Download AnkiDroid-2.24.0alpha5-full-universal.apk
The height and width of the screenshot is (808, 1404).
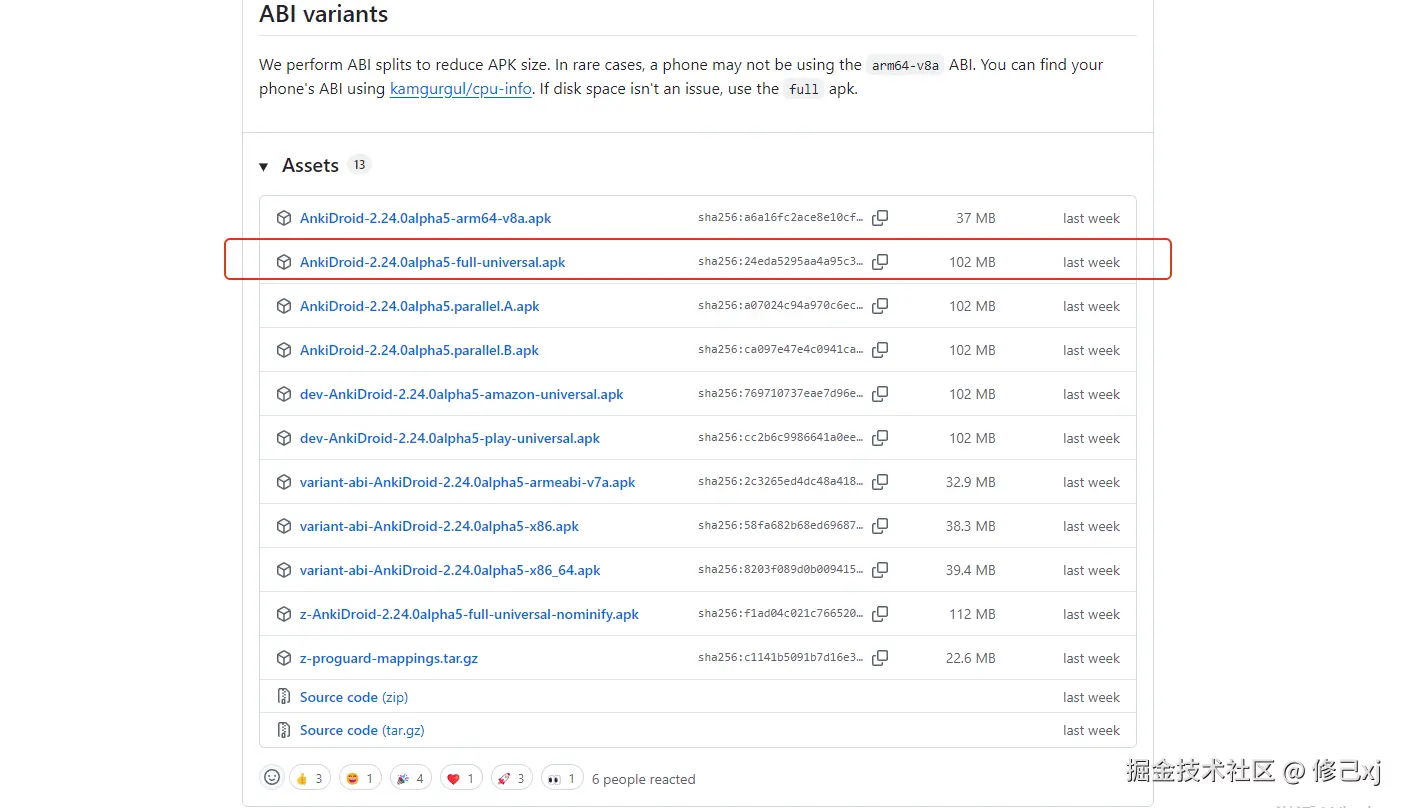[432, 262]
